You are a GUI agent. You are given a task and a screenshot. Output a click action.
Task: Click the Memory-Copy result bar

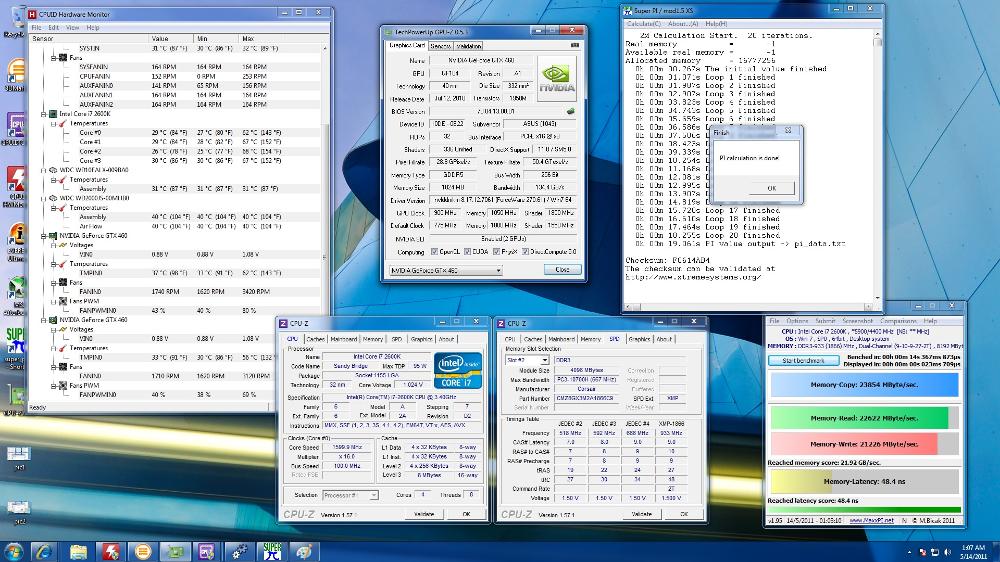(864, 385)
